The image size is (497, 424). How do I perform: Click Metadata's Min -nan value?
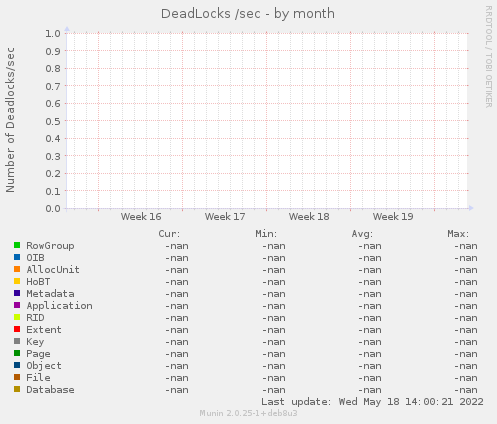tap(274, 294)
